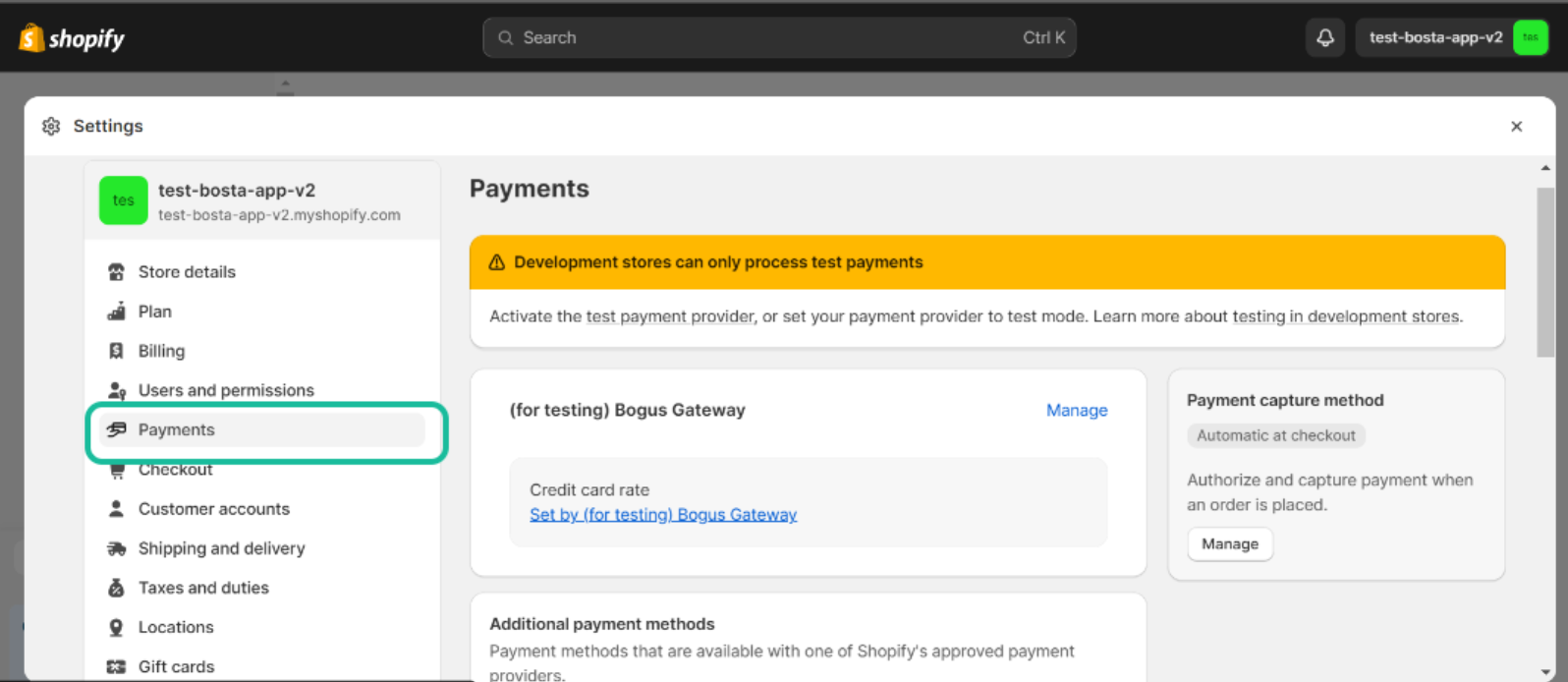Click the warning triangle icon in banner
The height and width of the screenshot is (682, 1568).
497,262
